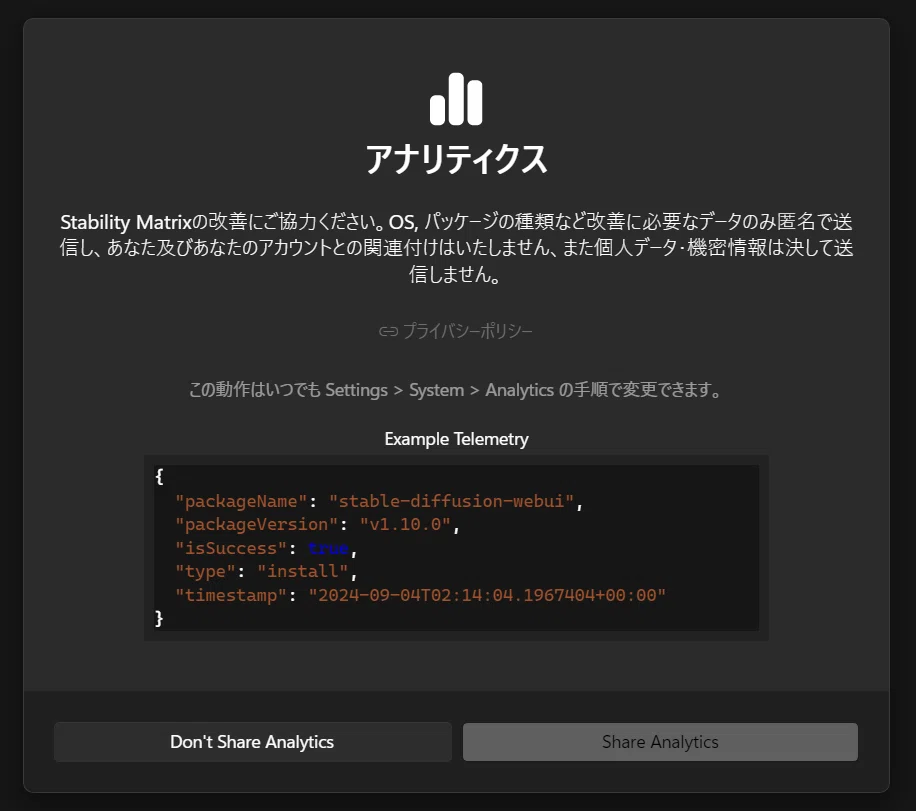916x811 pixels.
Task: Click the アナリティクス heading
Action: click(456, 159)
